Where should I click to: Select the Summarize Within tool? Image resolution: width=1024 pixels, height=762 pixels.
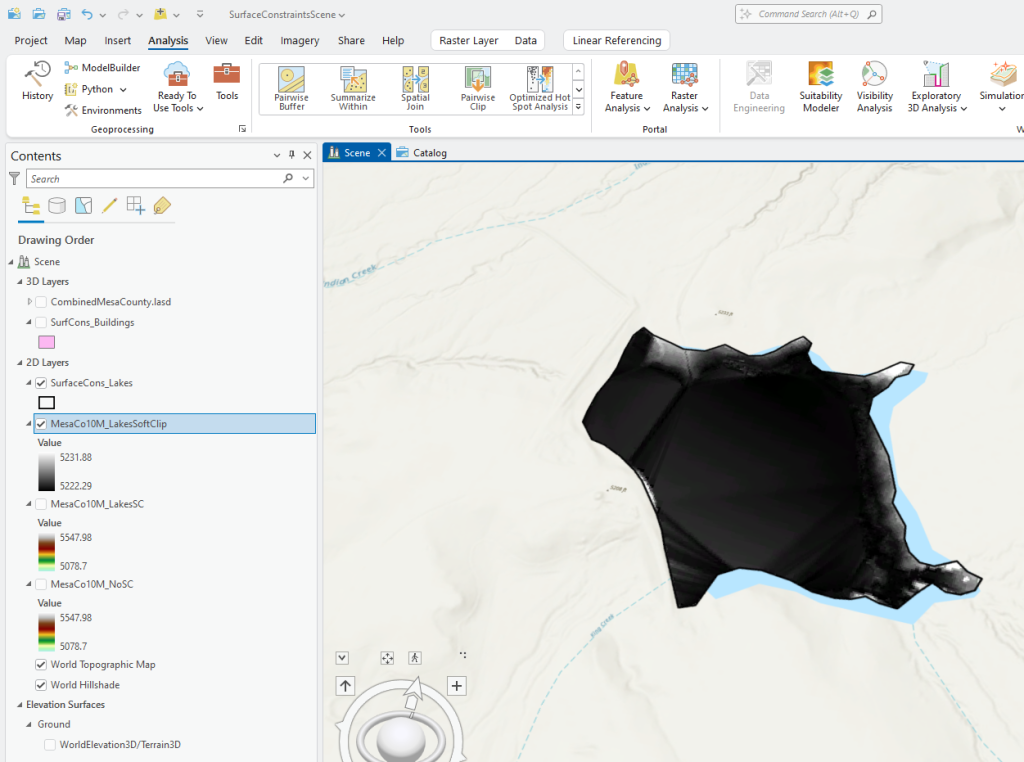point(352,88)
